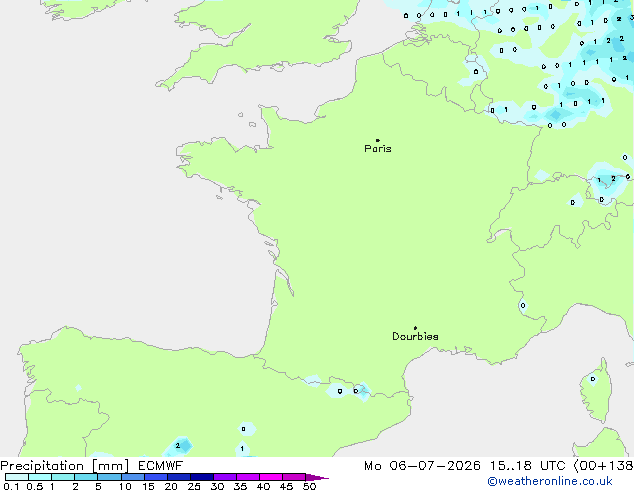Click the 40–45 mm magenta swatch
The width and height of the screenshot is (634, 490).
271,477
